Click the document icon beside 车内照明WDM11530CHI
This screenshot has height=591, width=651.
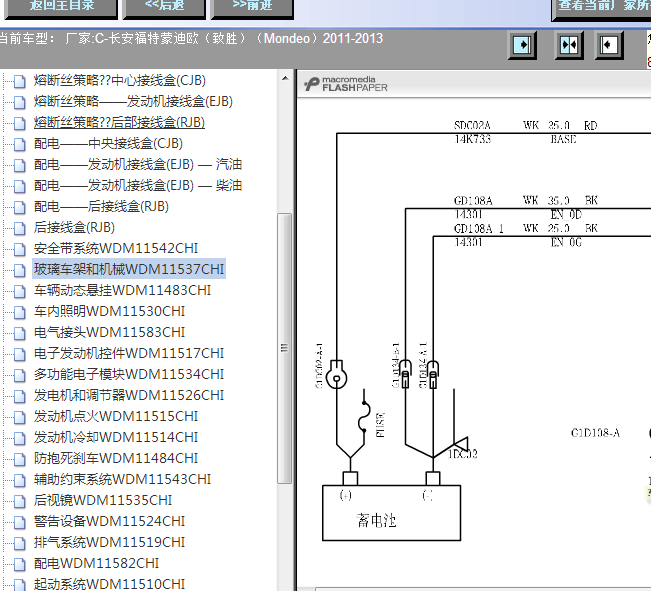coord(19,313)
